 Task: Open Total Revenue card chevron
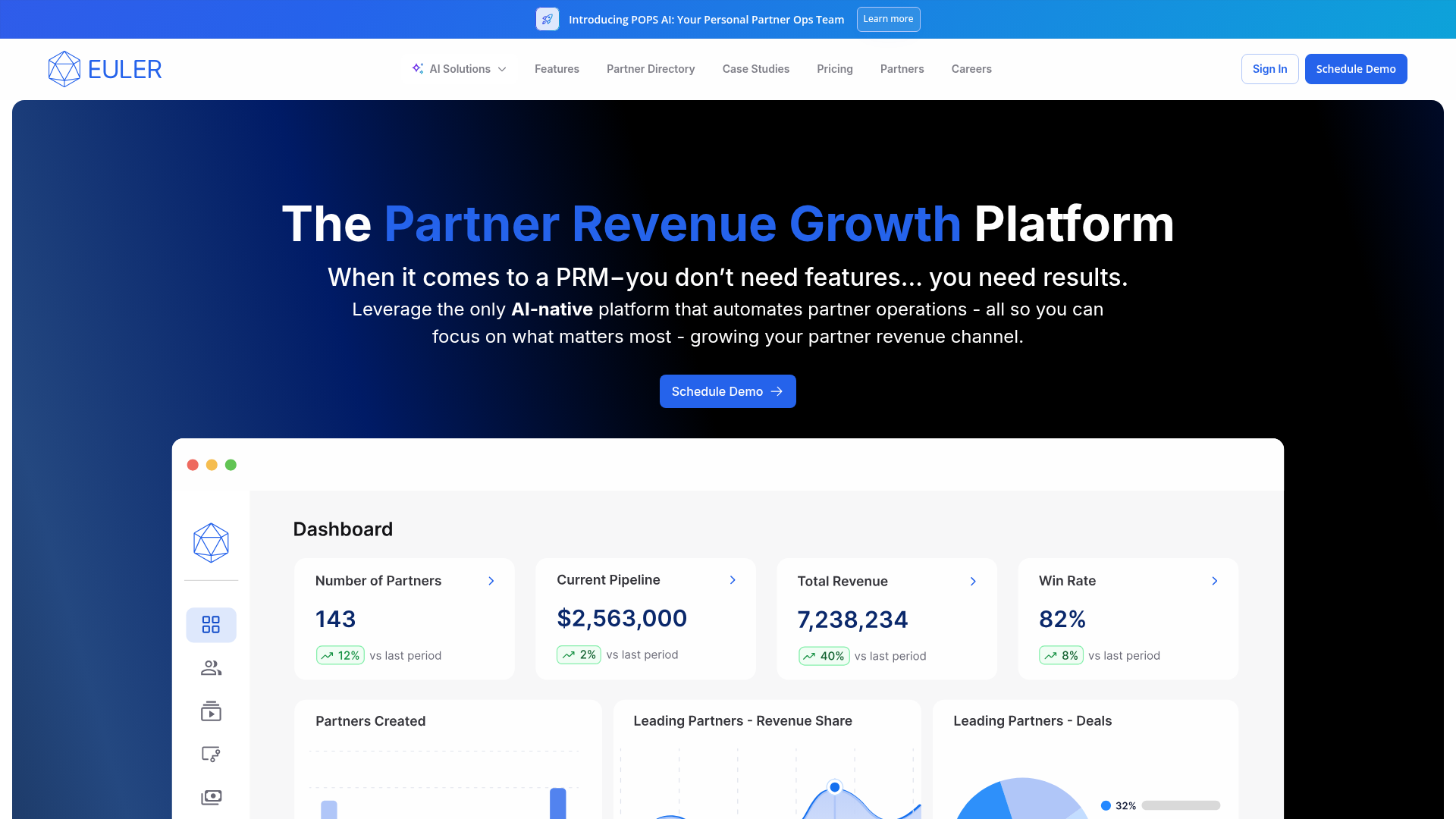(x=974, y=582)
